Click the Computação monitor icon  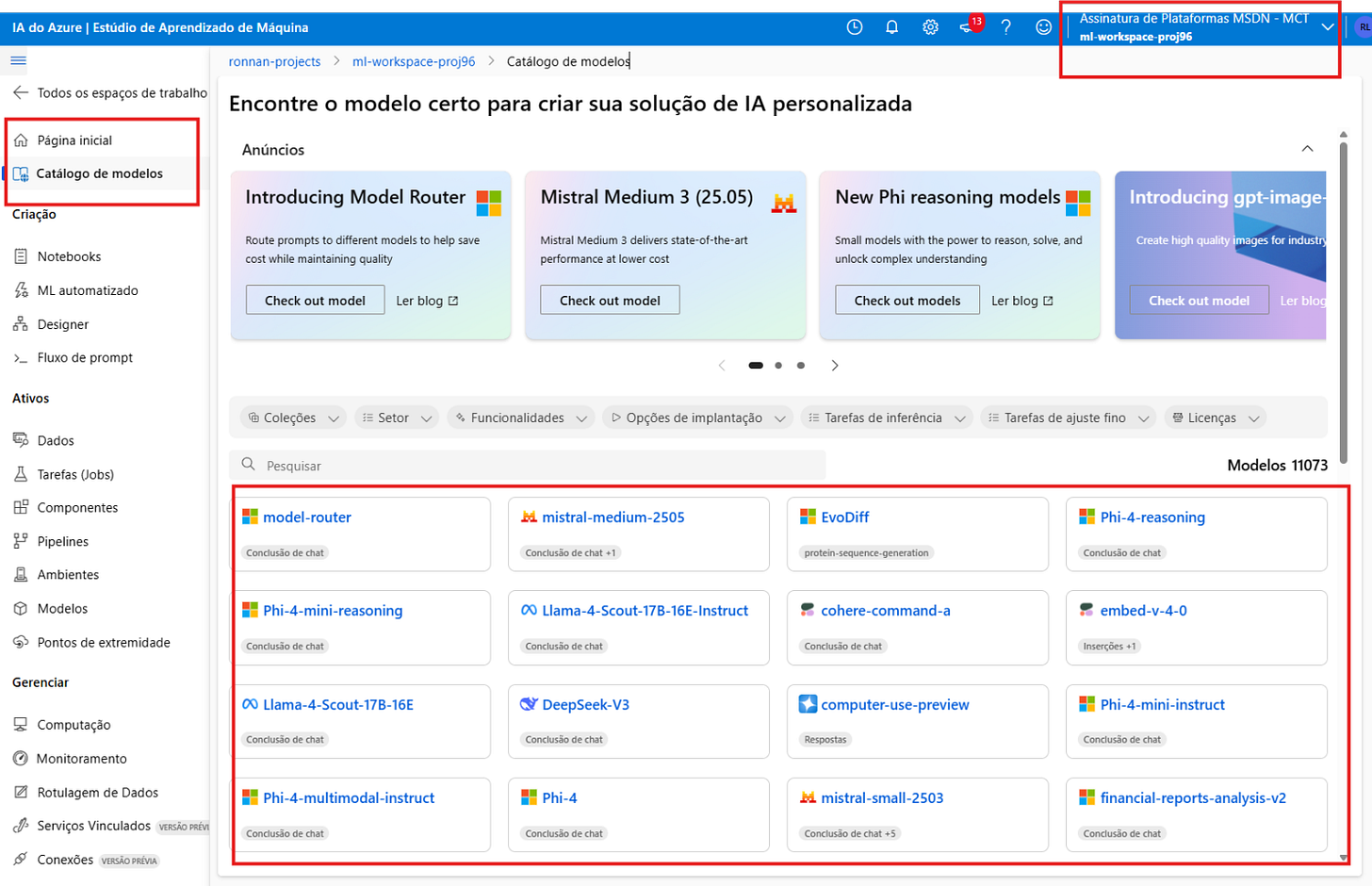21,725
